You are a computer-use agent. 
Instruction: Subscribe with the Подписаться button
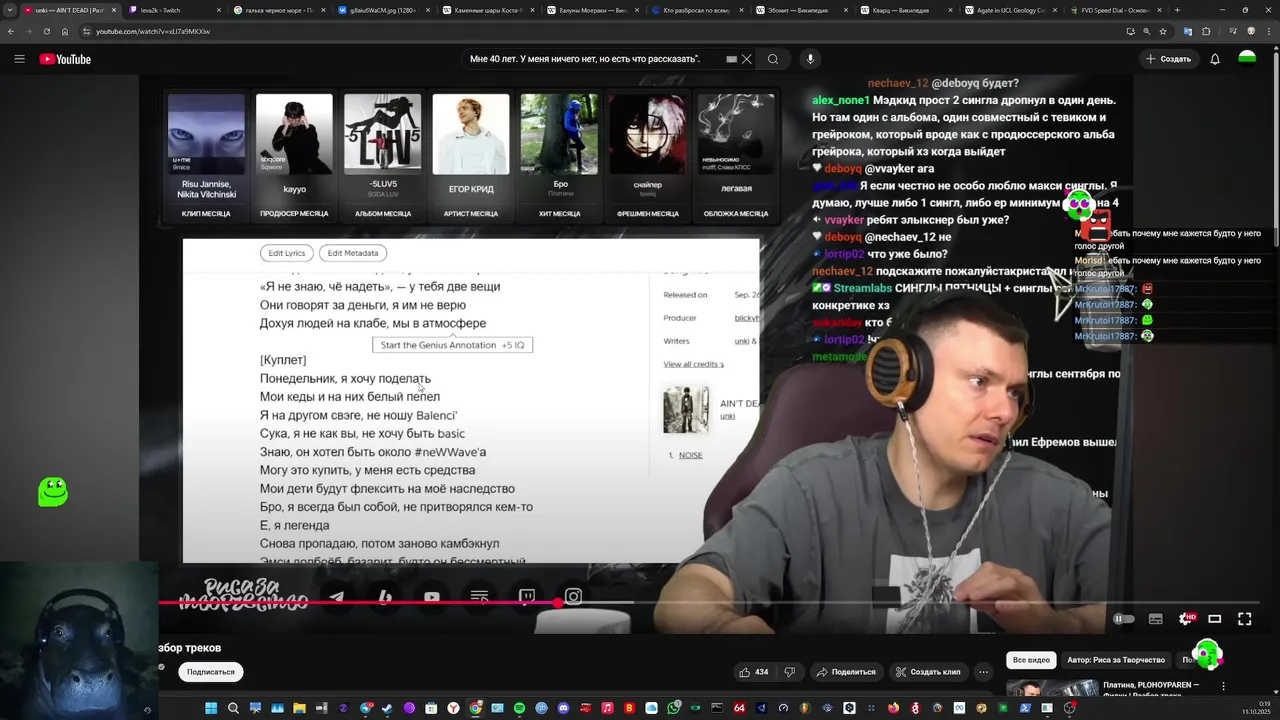[211, 672]
